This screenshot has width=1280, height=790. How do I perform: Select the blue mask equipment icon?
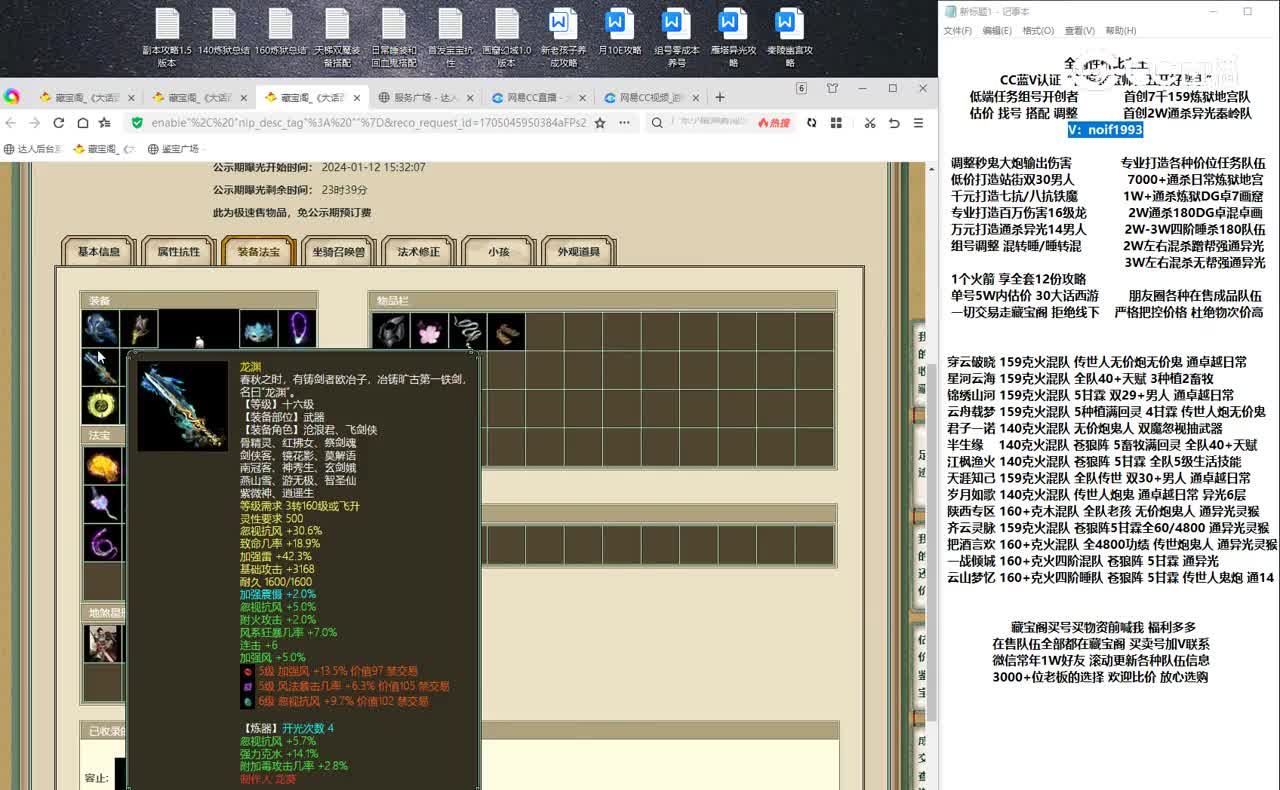(258, 329)
